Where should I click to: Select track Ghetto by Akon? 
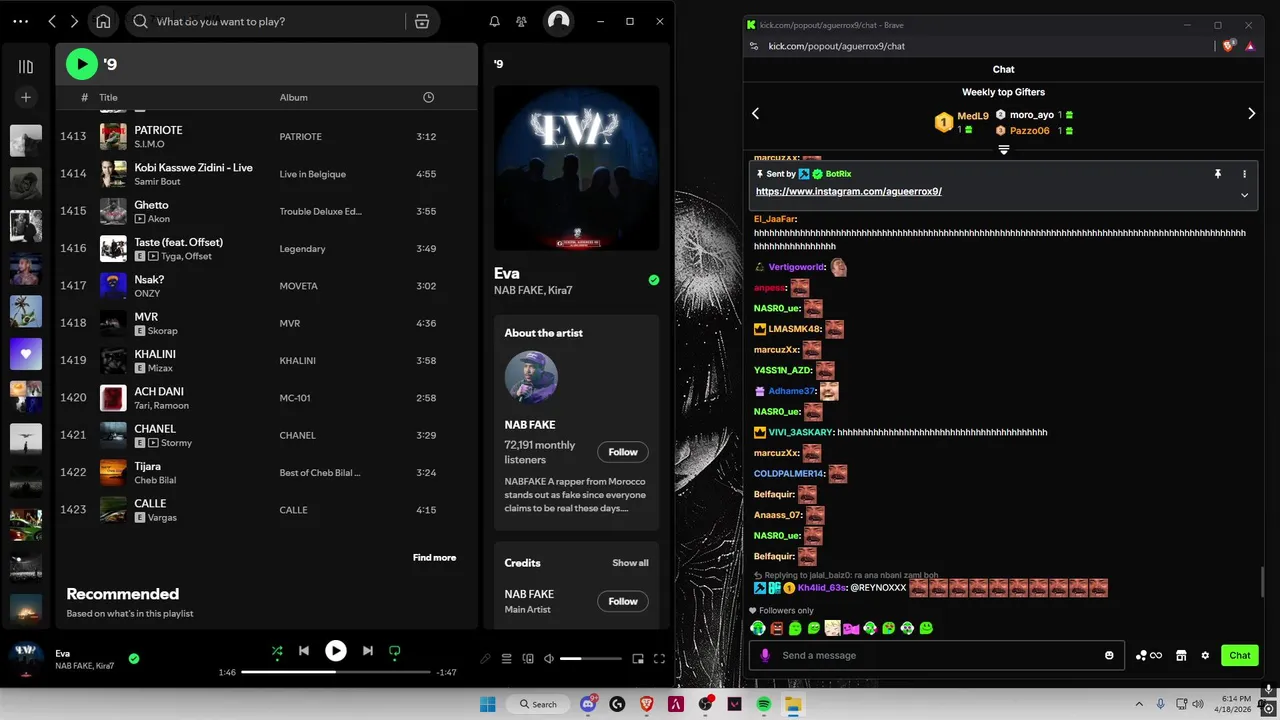tap(266, 211)
